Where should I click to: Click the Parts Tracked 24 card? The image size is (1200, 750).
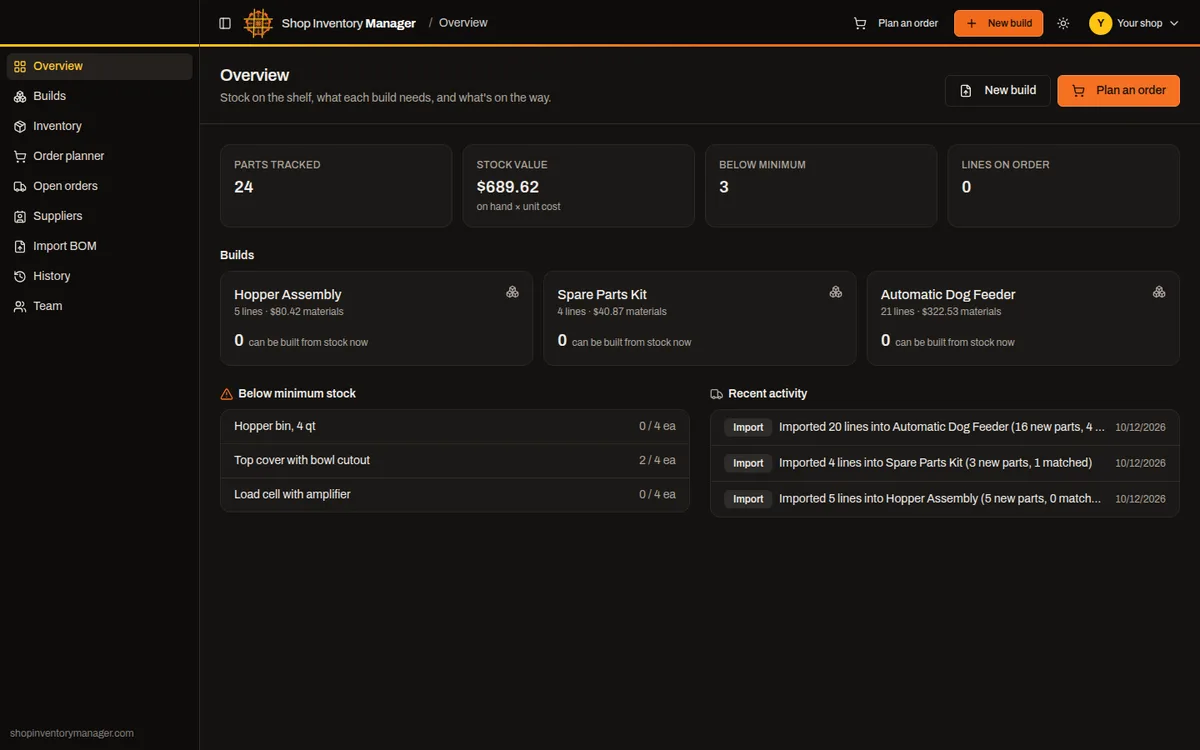click(336, 186)
